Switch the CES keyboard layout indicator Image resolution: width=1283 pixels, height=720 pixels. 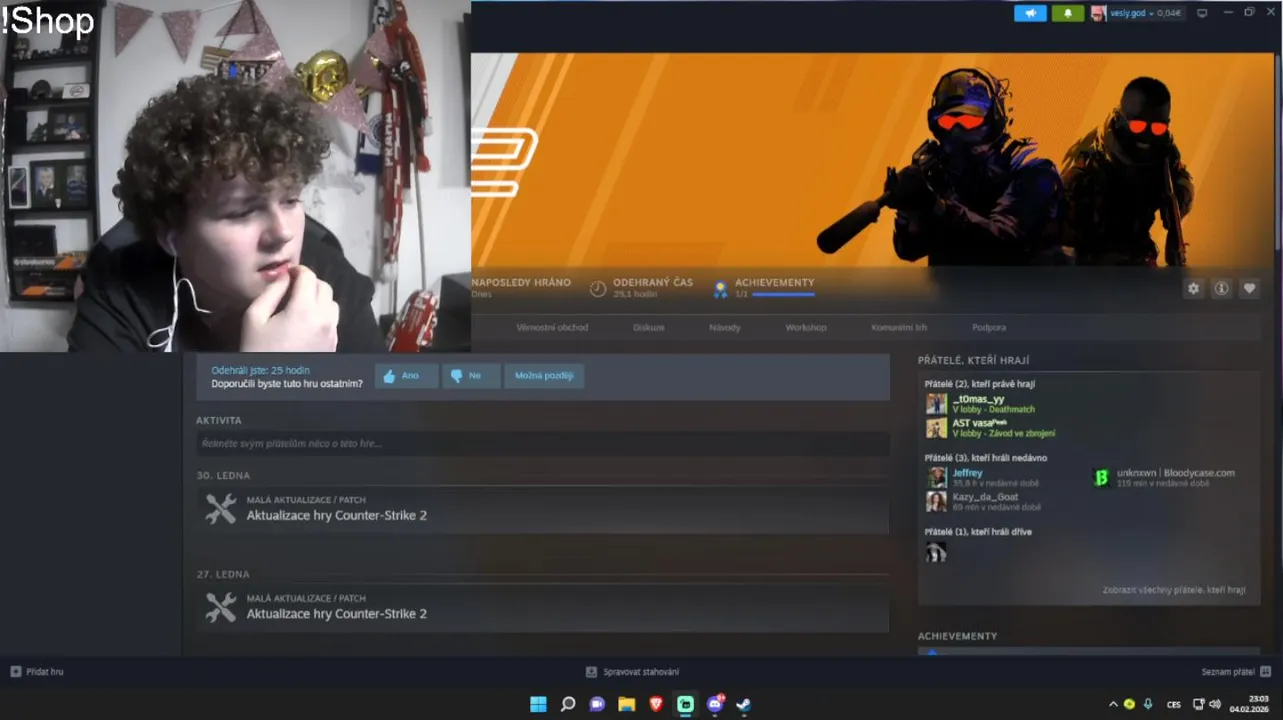[x=1174, y=704]
